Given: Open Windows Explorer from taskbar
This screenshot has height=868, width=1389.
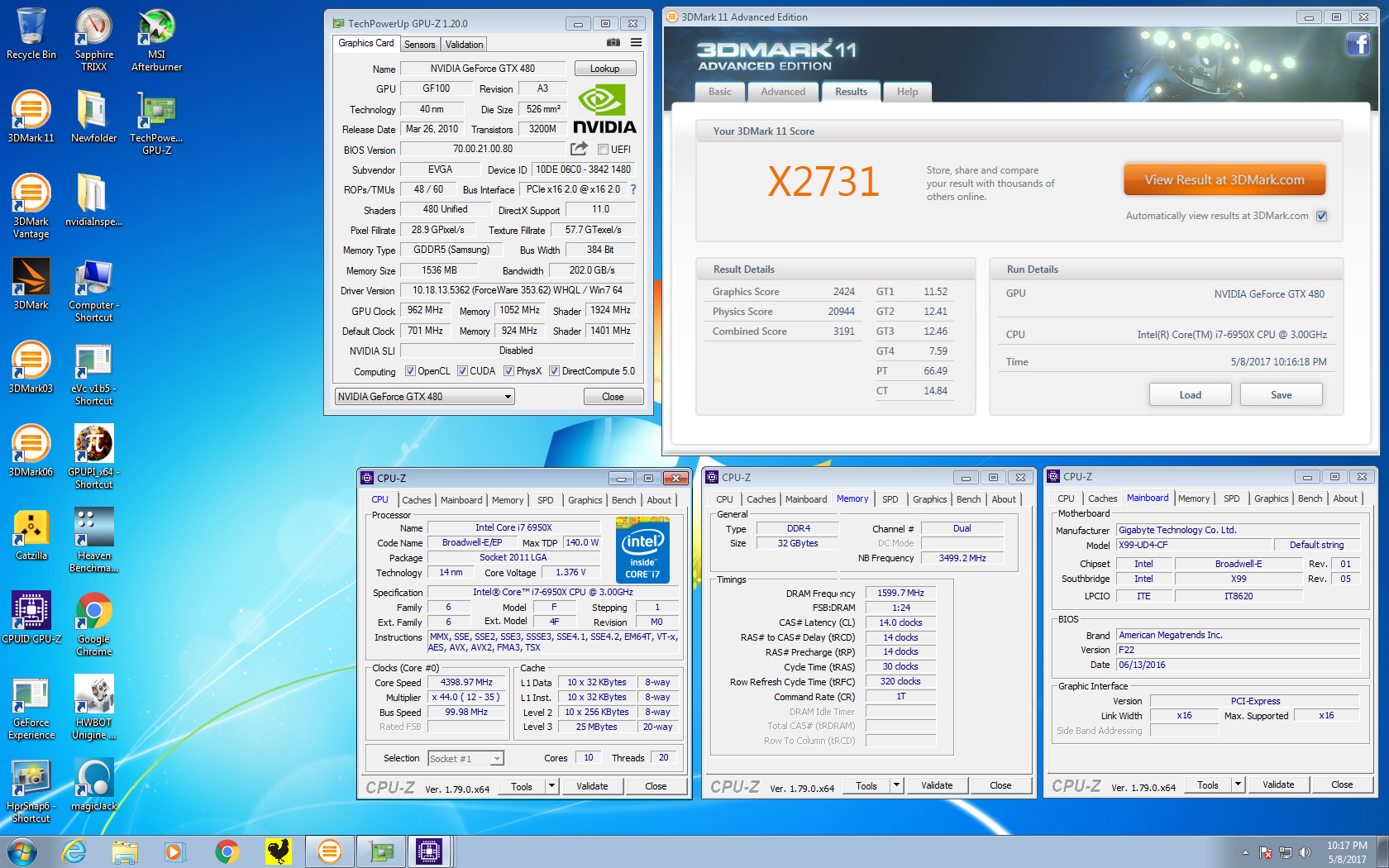Looking at the screenshot, I should [x=125, y=851].
